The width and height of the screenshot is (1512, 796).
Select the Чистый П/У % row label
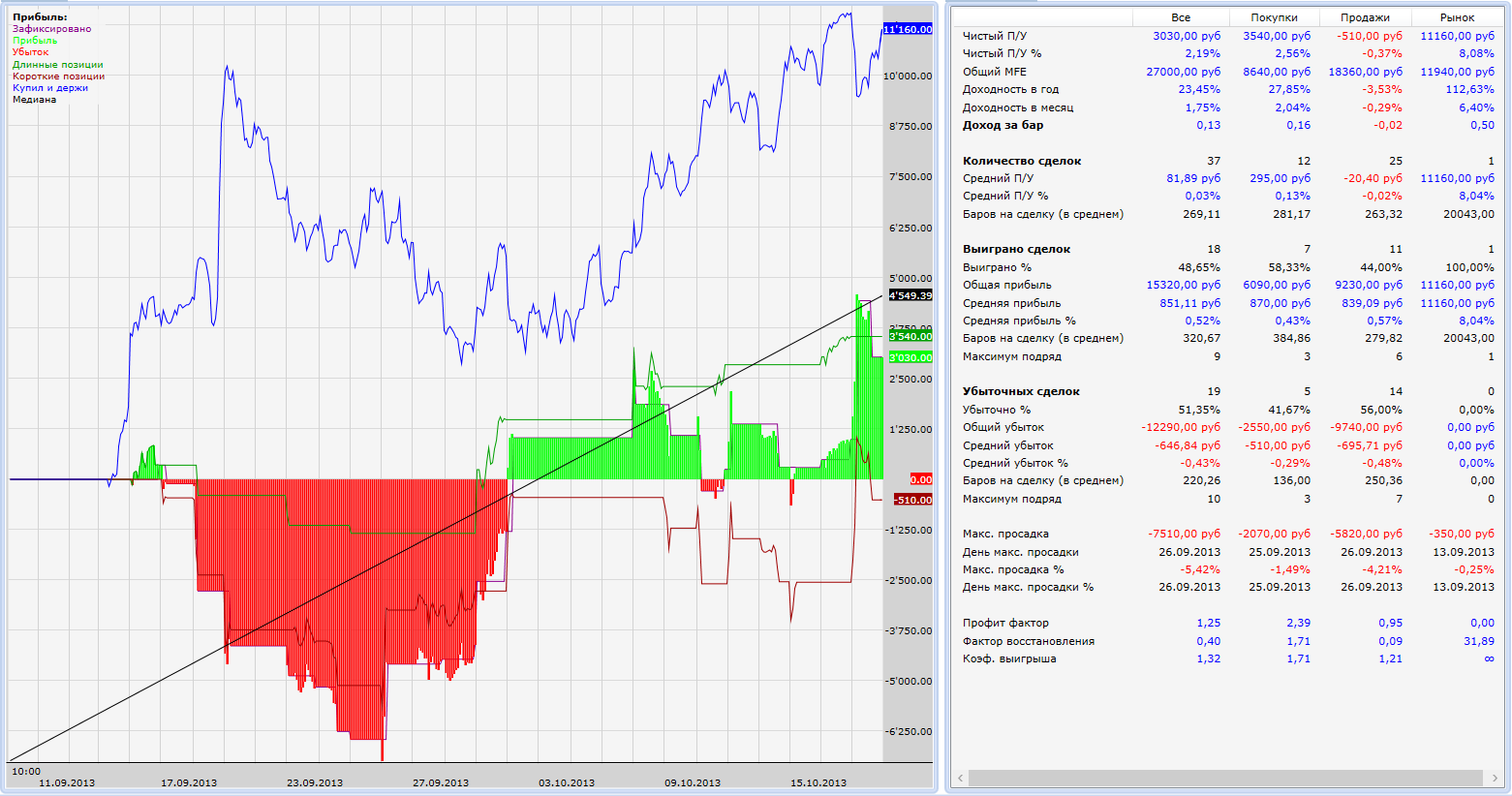[1003, 54]
